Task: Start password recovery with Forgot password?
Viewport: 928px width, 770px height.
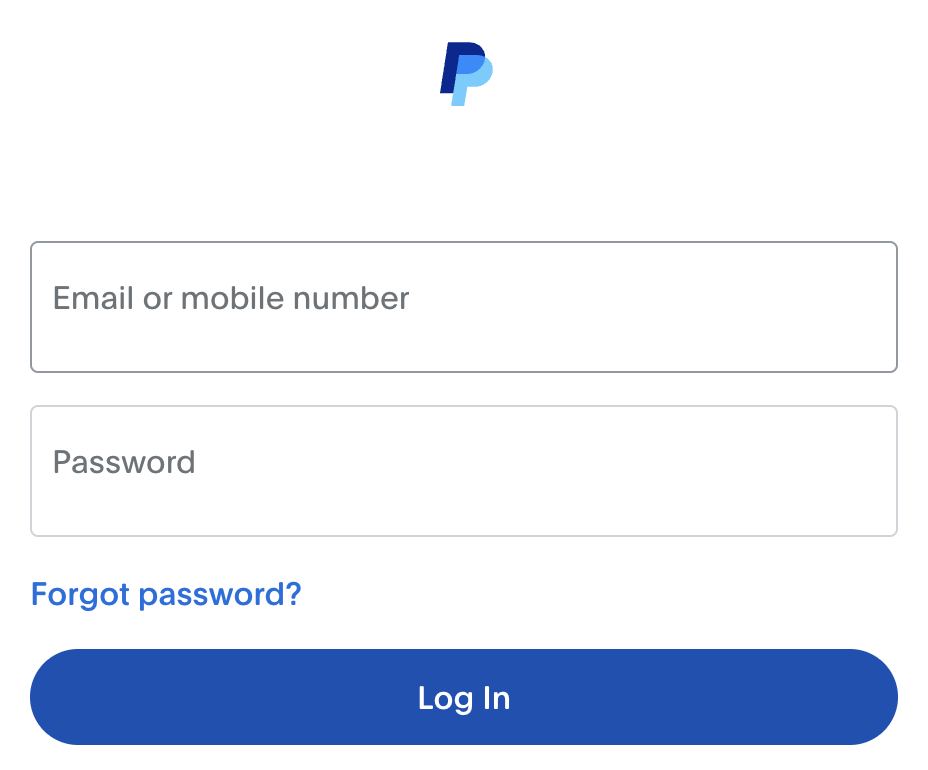Action: click(165, 594)
